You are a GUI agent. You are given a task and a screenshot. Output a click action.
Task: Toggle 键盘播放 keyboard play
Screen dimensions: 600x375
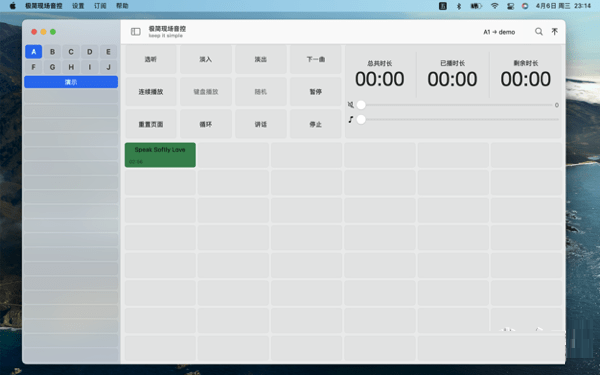pos(206,92)
